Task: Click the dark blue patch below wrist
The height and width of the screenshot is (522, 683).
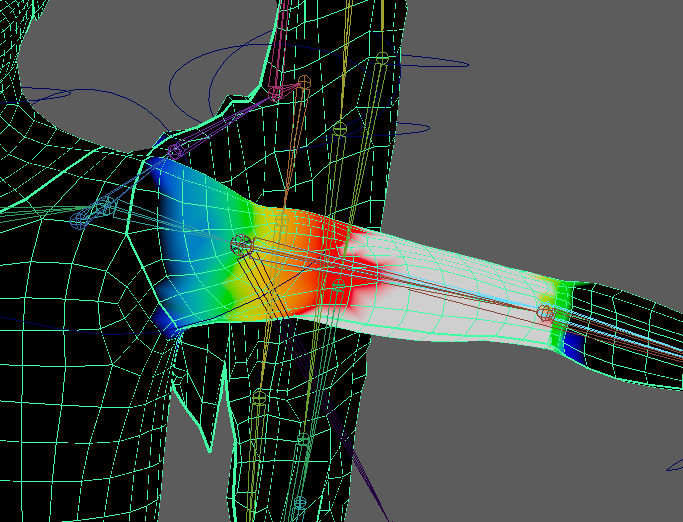Action: pos(572,345)
